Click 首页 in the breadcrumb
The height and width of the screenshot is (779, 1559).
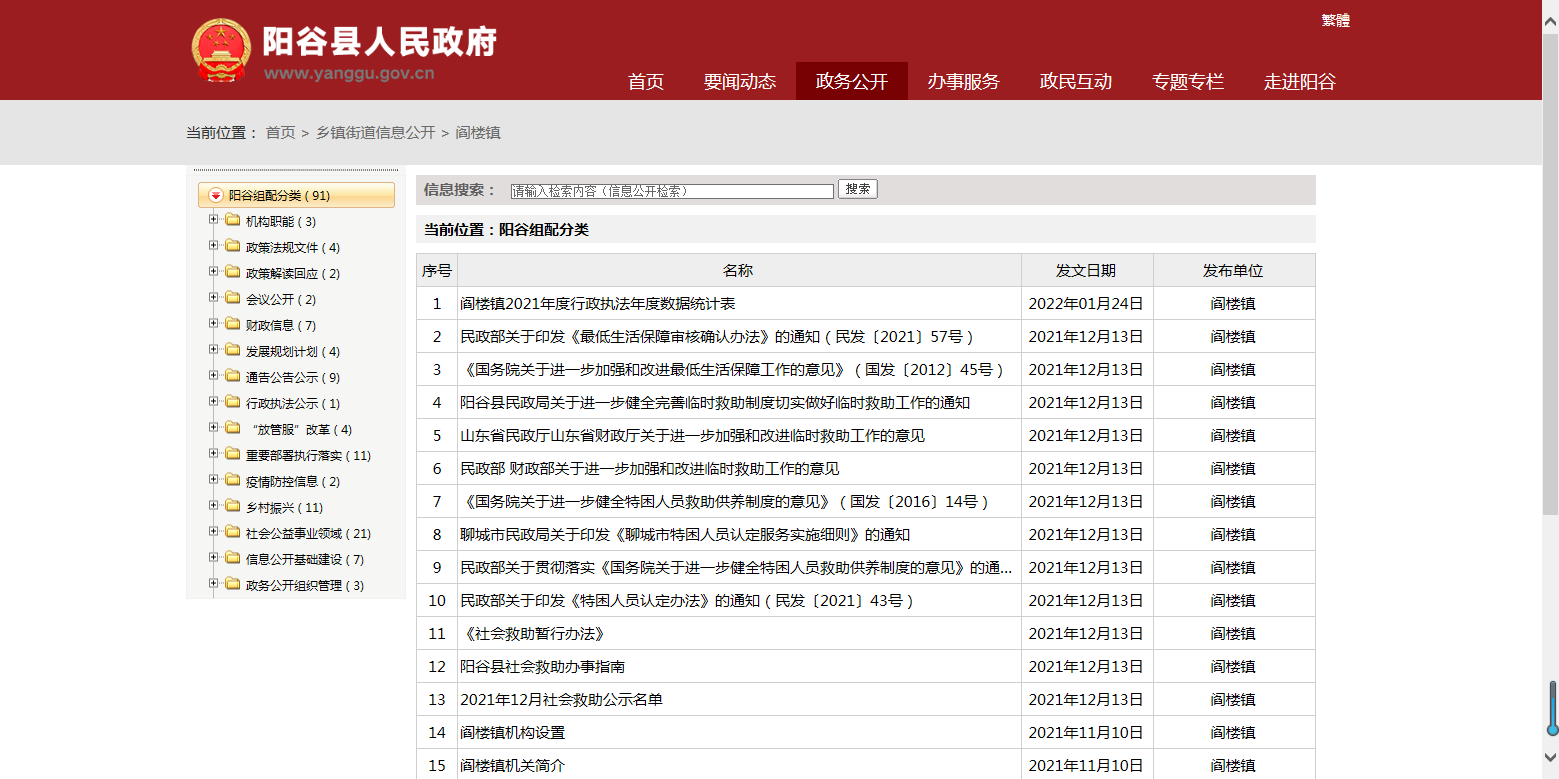coord(280,132)
